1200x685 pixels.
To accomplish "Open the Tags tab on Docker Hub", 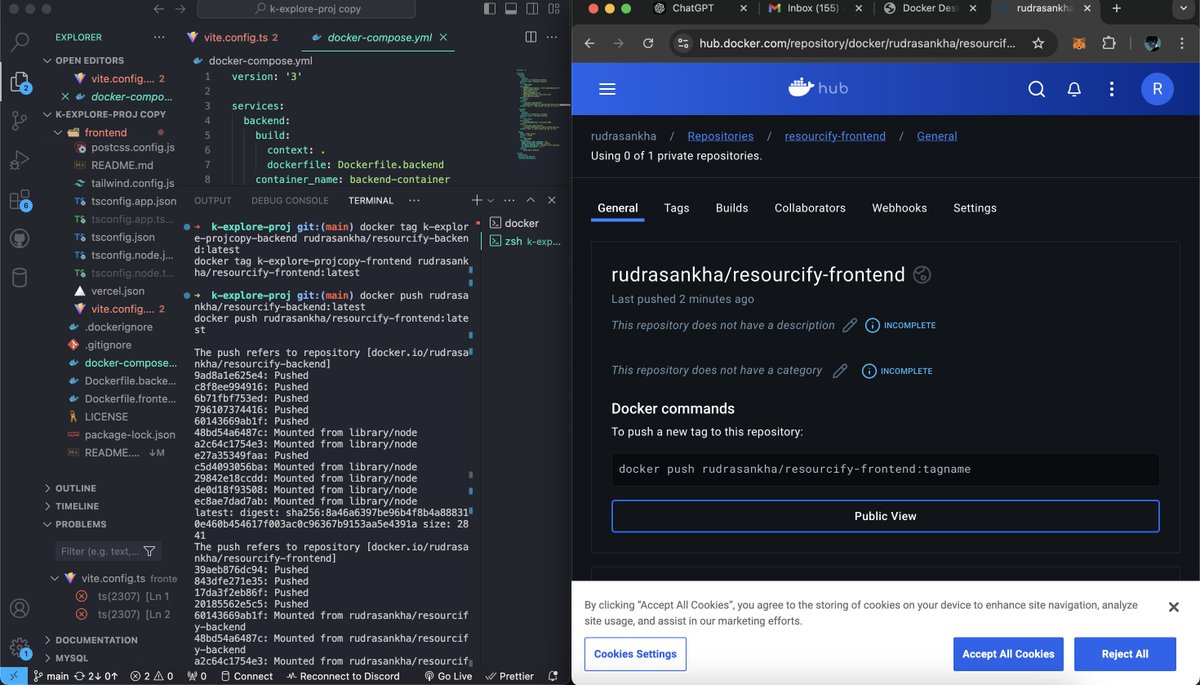I will tap(677, 208).
